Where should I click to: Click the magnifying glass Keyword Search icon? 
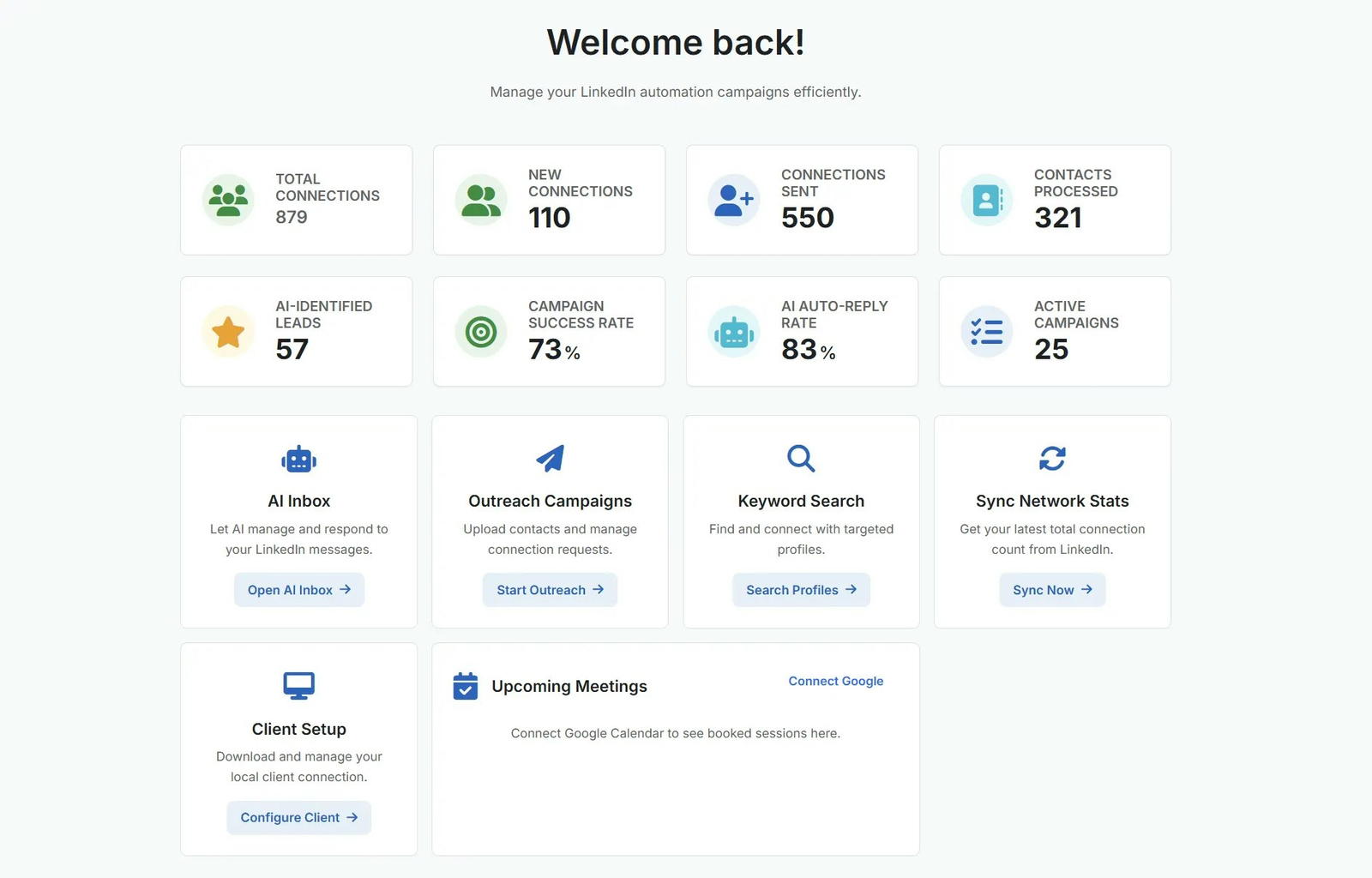pyautogui.click(x=801, y=459)
